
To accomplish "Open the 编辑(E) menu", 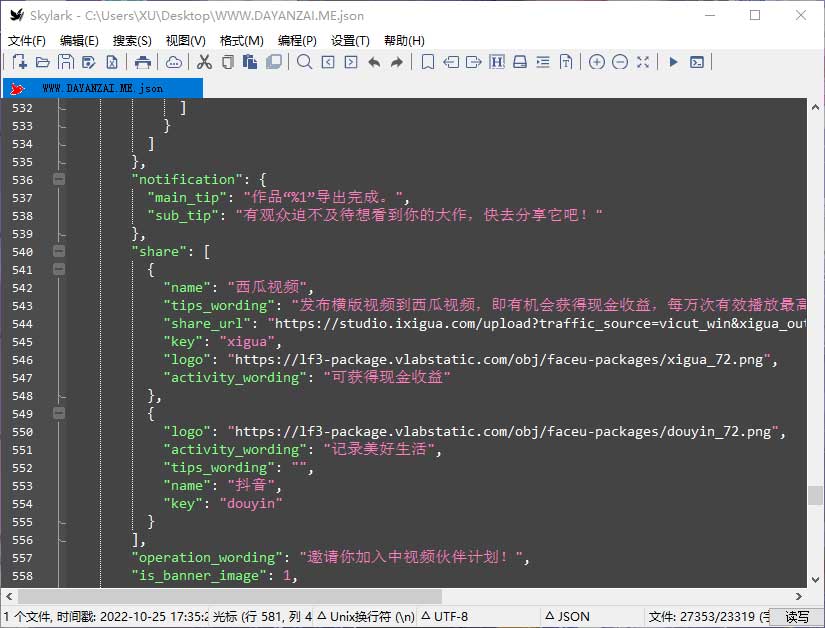I will 79,40.
